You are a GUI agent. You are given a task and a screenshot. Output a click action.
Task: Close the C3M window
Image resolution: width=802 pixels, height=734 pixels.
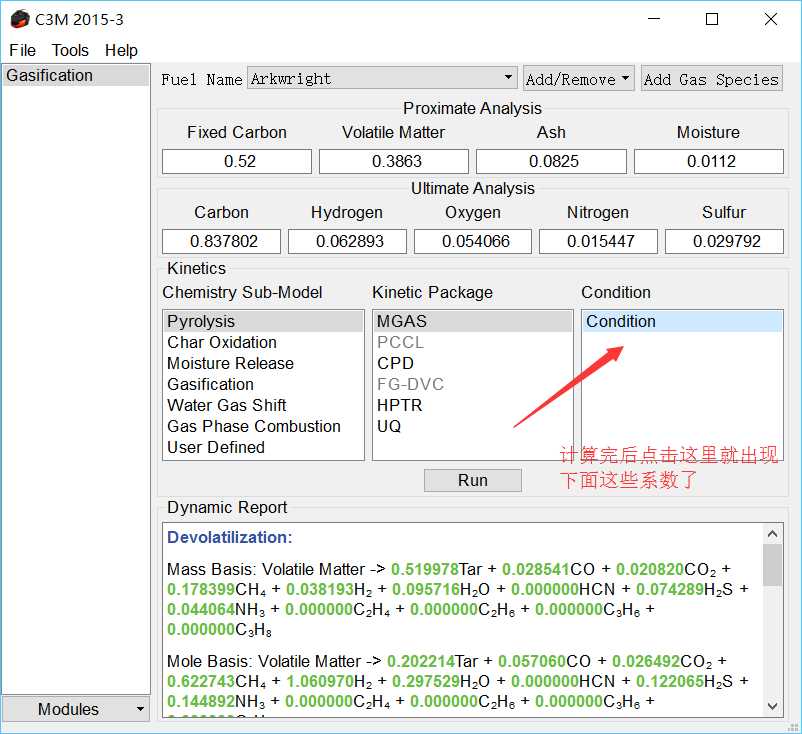click(x=771, y=19)
